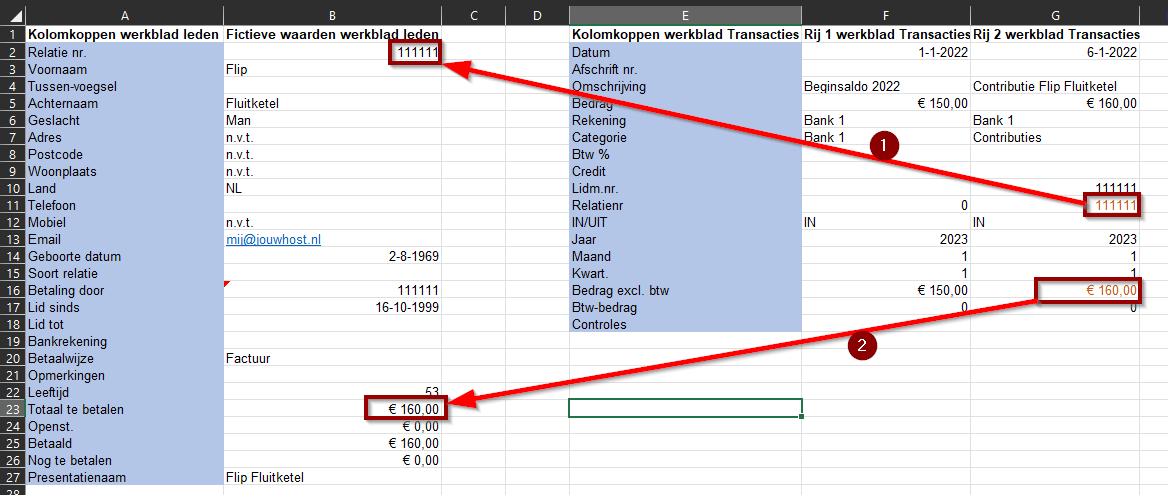Select the Leeftijd value 53
This screenshot has width=1168, height=495.
(x=332, y=392)
